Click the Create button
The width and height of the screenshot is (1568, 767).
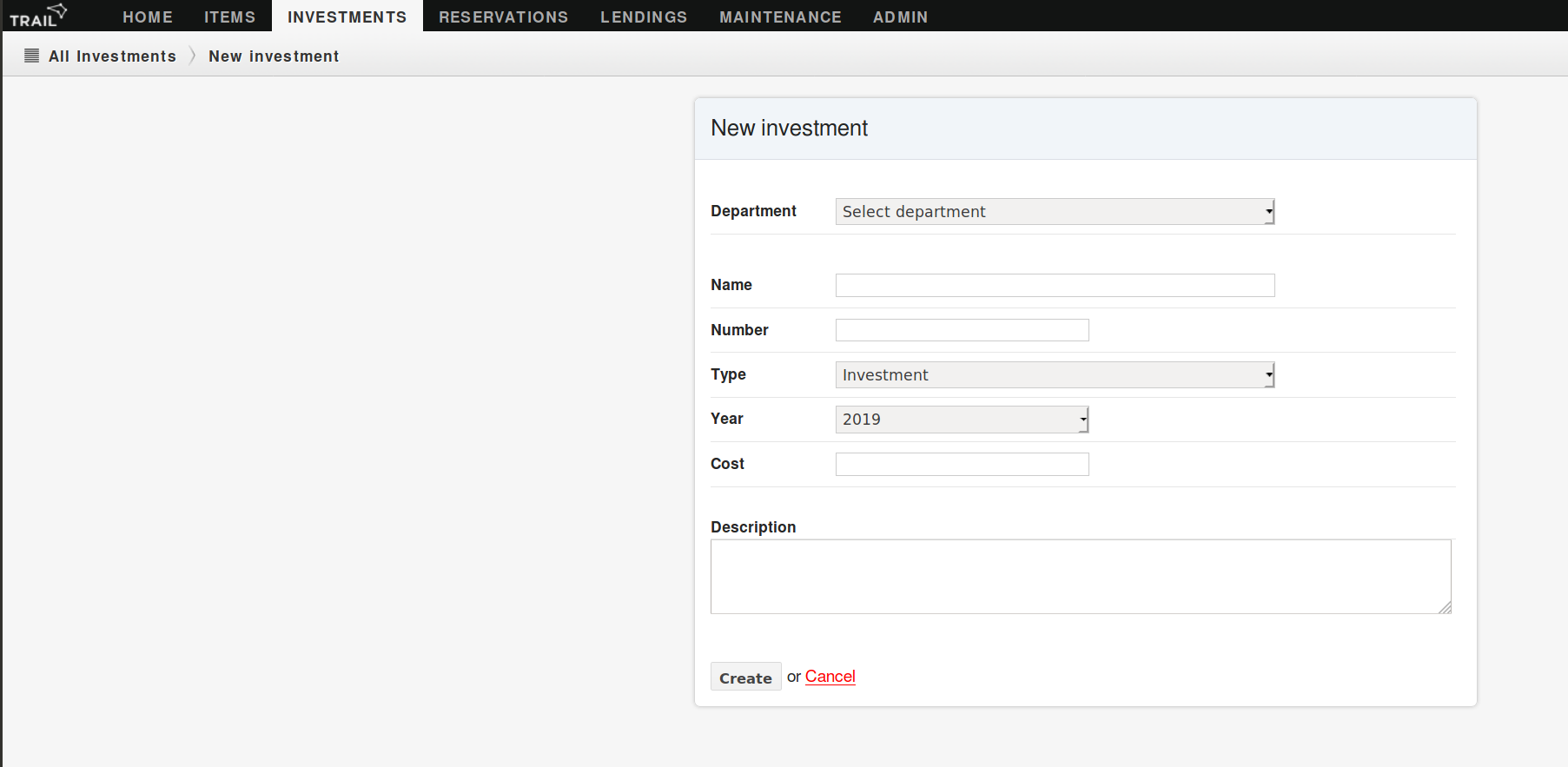(x=745, y=677)
